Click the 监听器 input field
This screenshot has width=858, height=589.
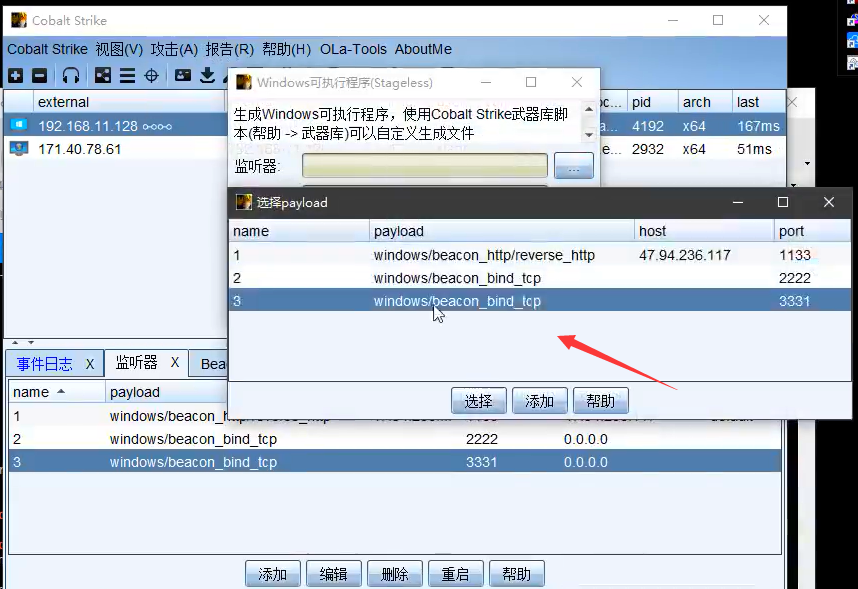[424, 166]
